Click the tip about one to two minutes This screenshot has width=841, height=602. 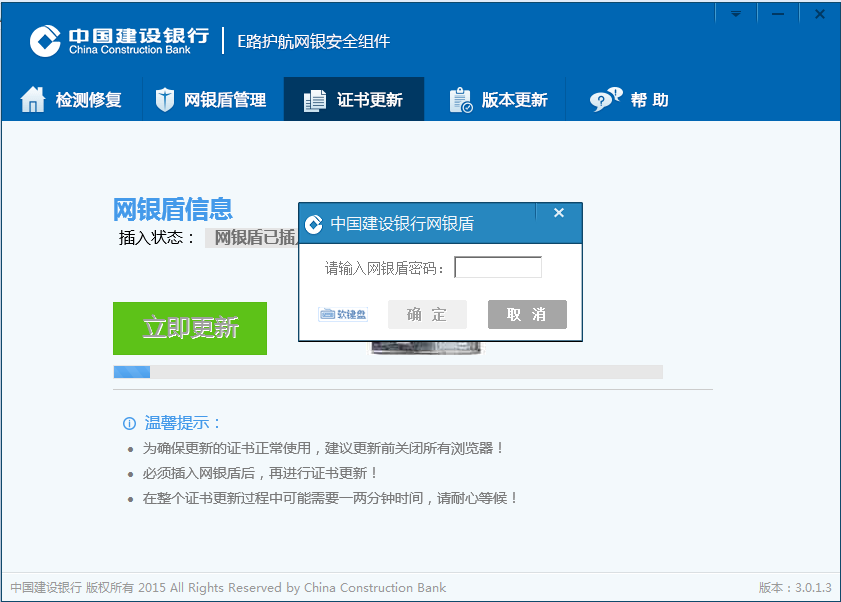pyautogui.click(x=330, y=498)
